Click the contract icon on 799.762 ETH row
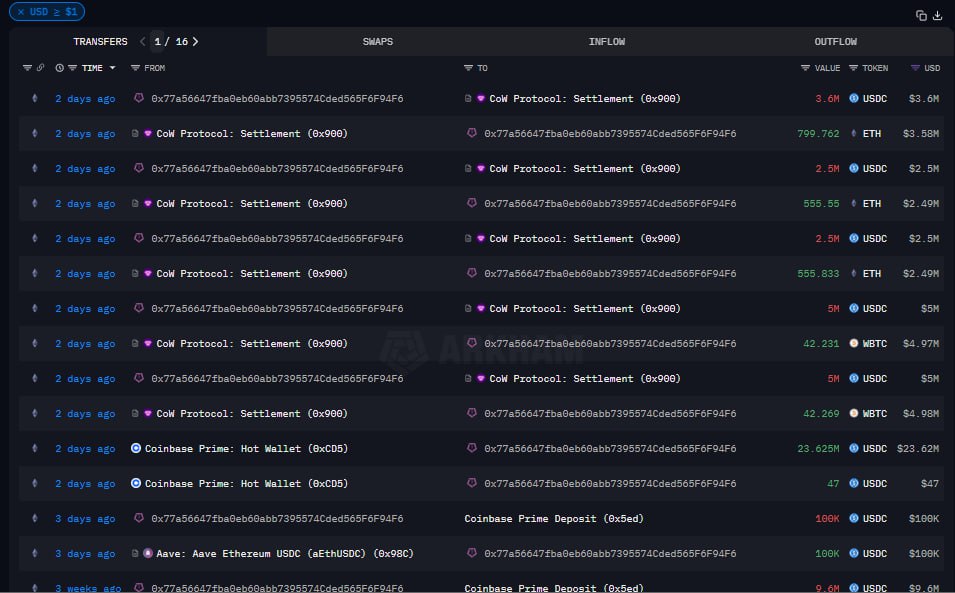955x593 pixels. click(x=135, y=133)
